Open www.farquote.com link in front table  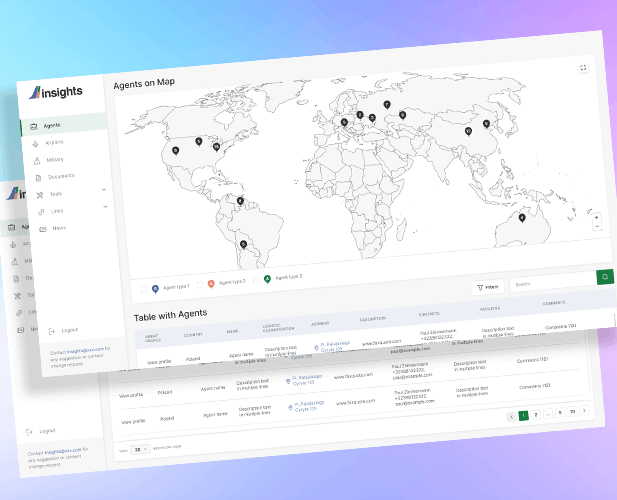pos(381,342)
